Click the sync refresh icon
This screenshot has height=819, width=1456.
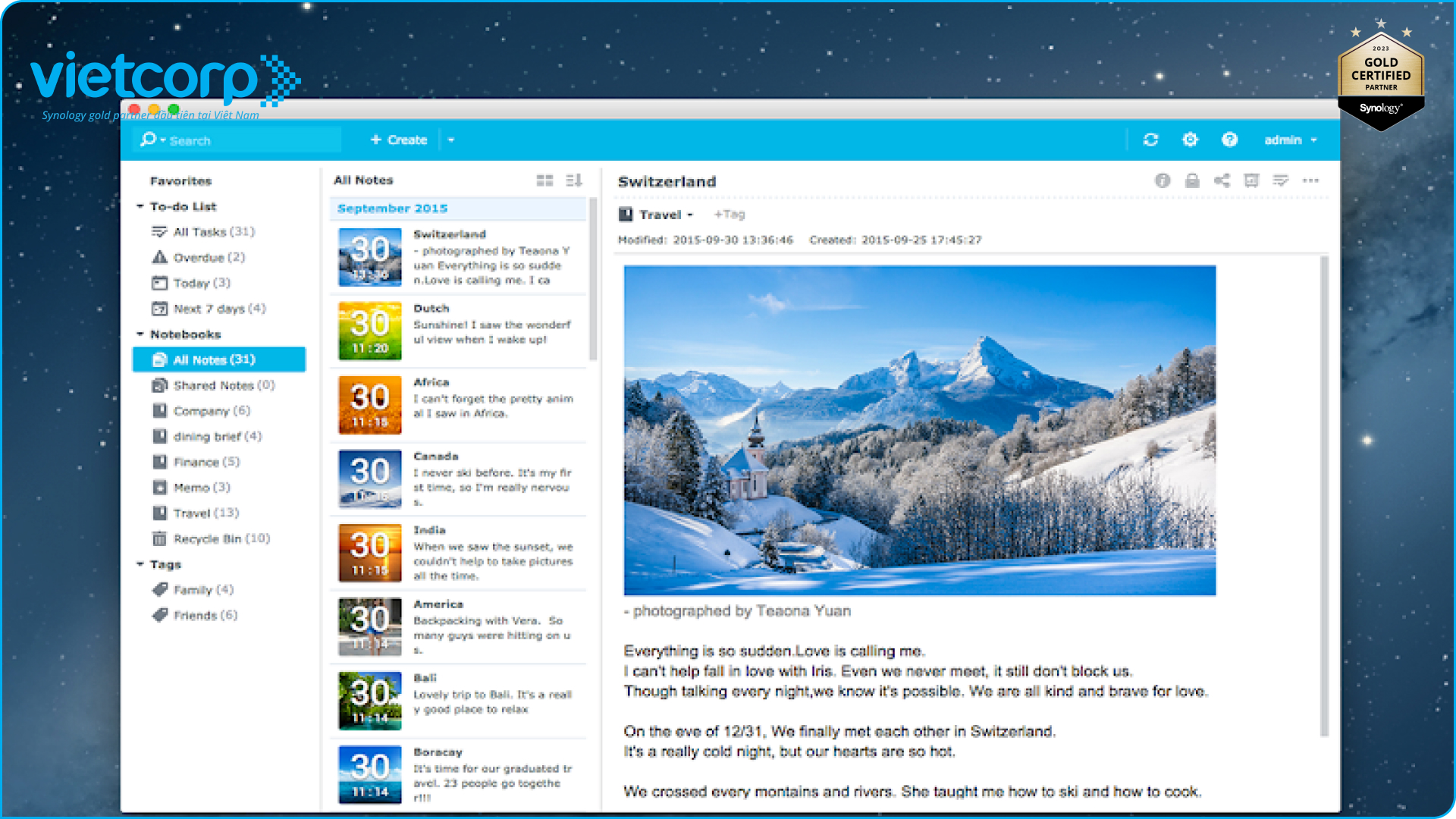pos(1150,140)
